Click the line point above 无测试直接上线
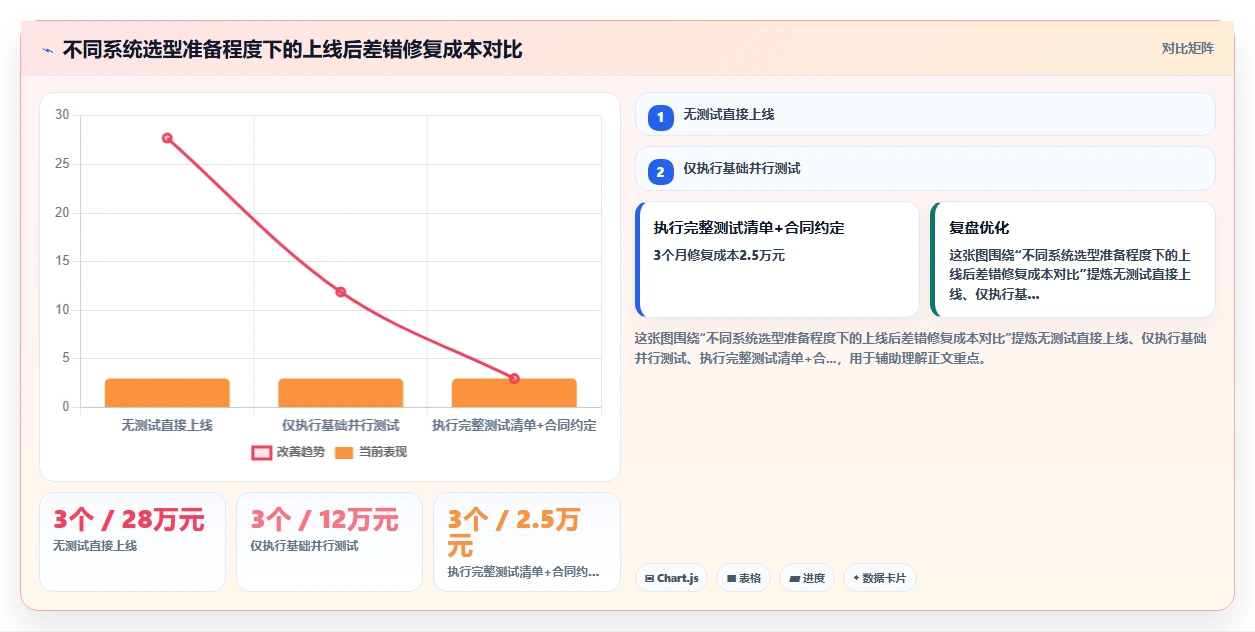Image resolution: width=1255 pixels, height=632 pixels. [167, 138]
